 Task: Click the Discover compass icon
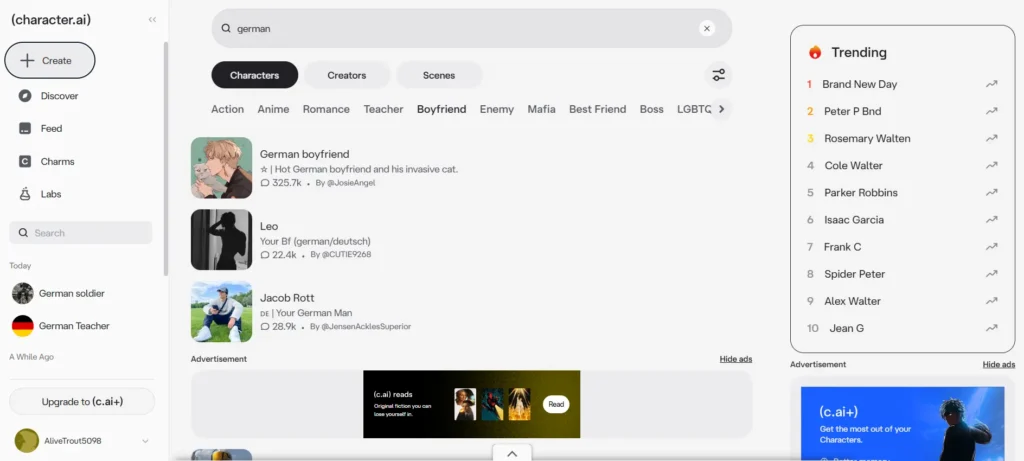pos(25,96)
